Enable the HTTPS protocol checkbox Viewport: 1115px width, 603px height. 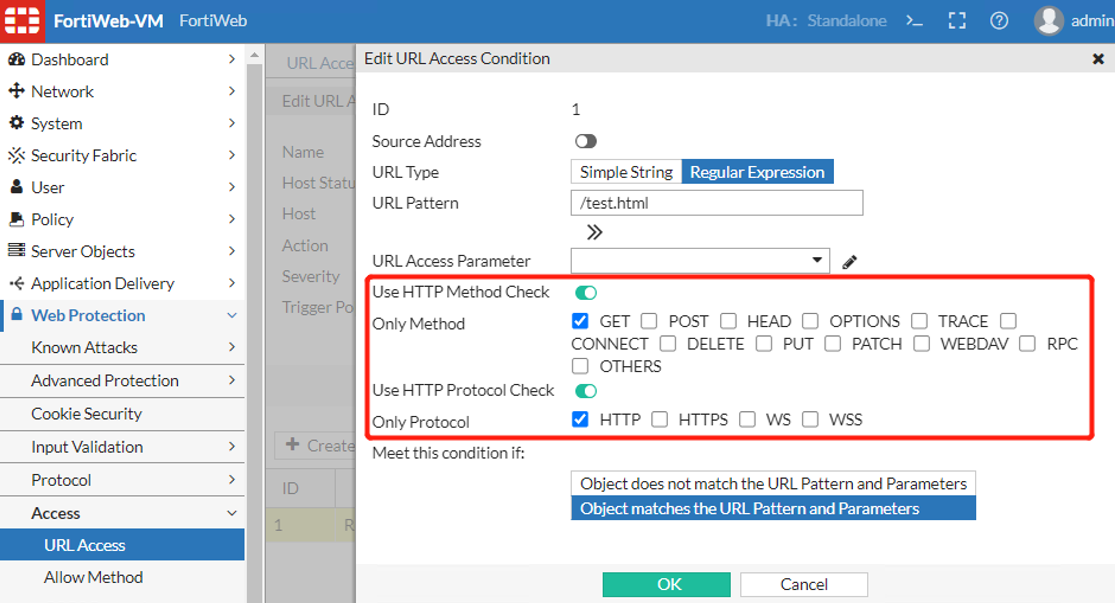(660, 420)
